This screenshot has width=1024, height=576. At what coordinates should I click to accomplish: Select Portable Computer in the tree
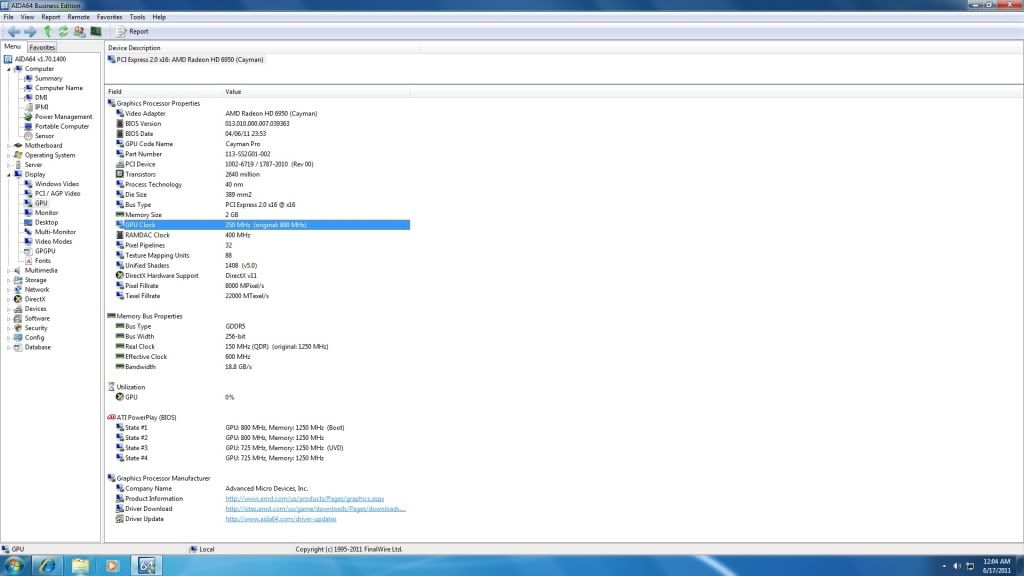click(62, 127)
